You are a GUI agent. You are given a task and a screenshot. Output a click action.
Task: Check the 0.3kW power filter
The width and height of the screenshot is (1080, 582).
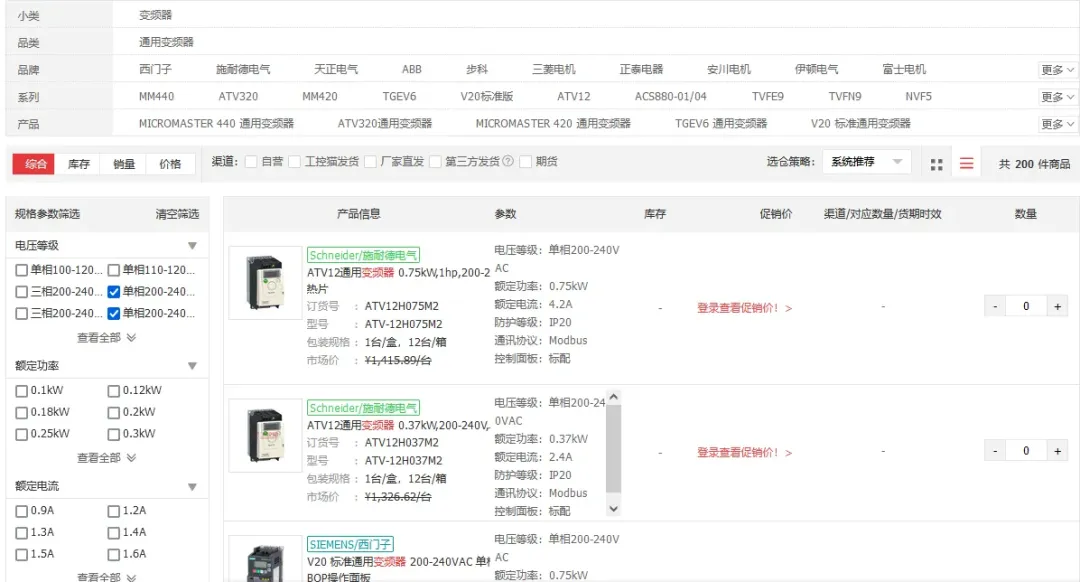[114, 434]
